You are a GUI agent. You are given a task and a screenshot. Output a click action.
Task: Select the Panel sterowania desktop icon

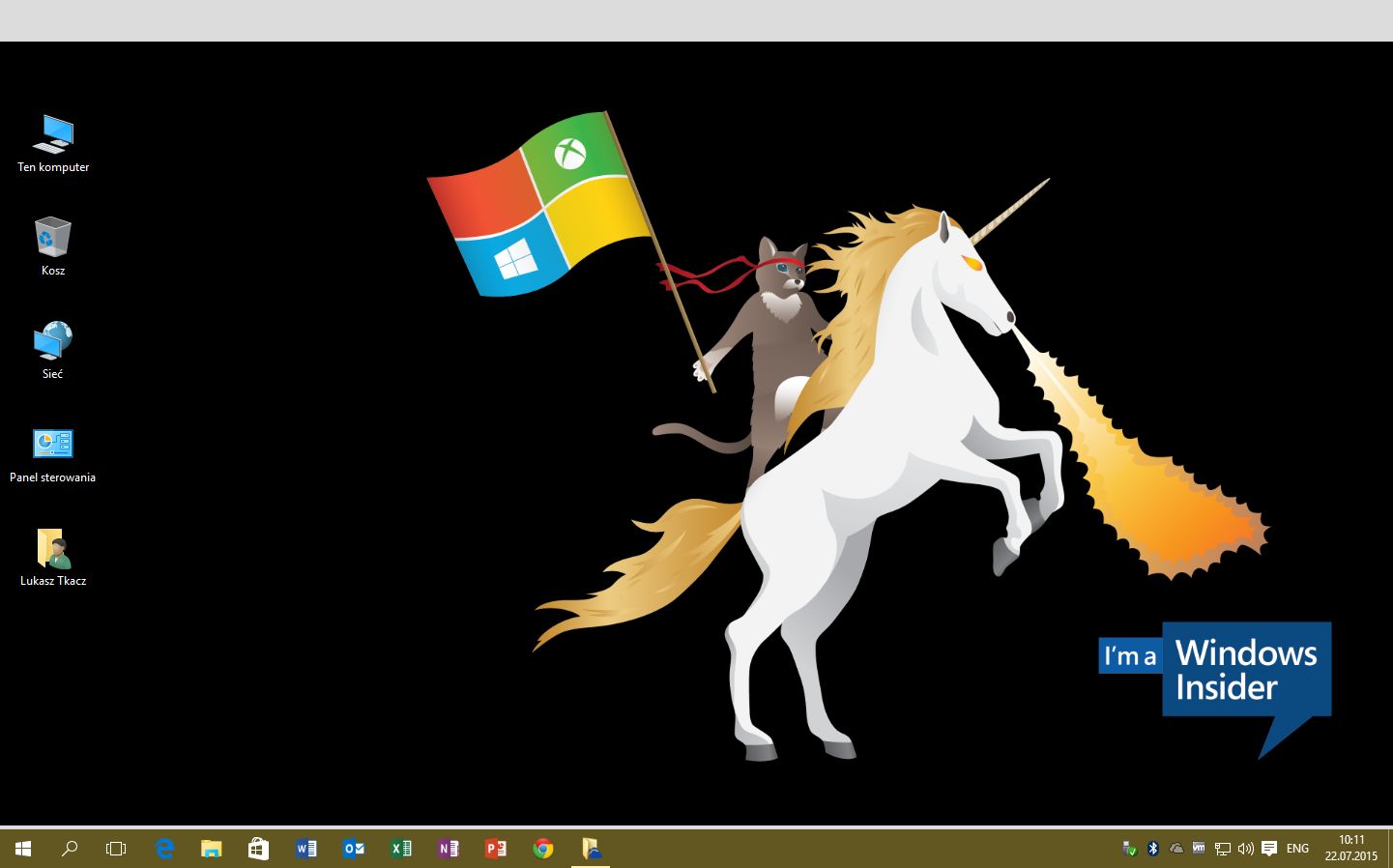click(53, 454)
